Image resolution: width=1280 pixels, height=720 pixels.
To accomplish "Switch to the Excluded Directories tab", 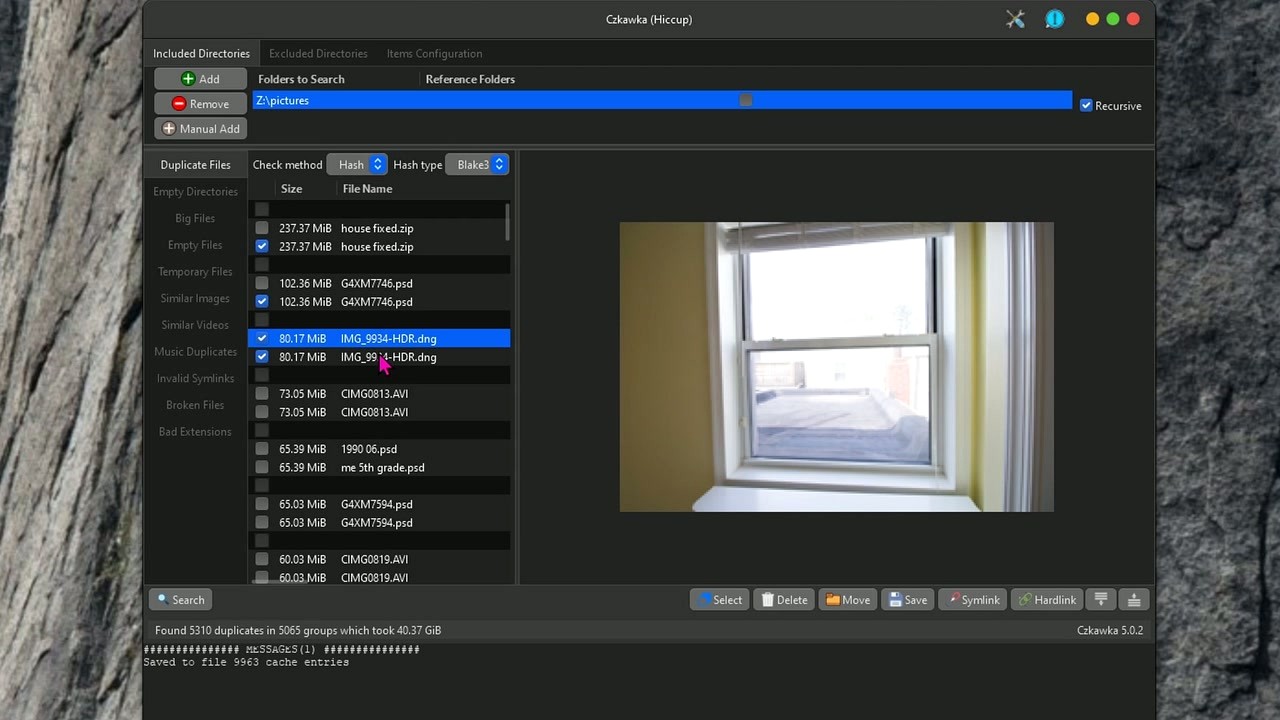I will pos(318,53).
